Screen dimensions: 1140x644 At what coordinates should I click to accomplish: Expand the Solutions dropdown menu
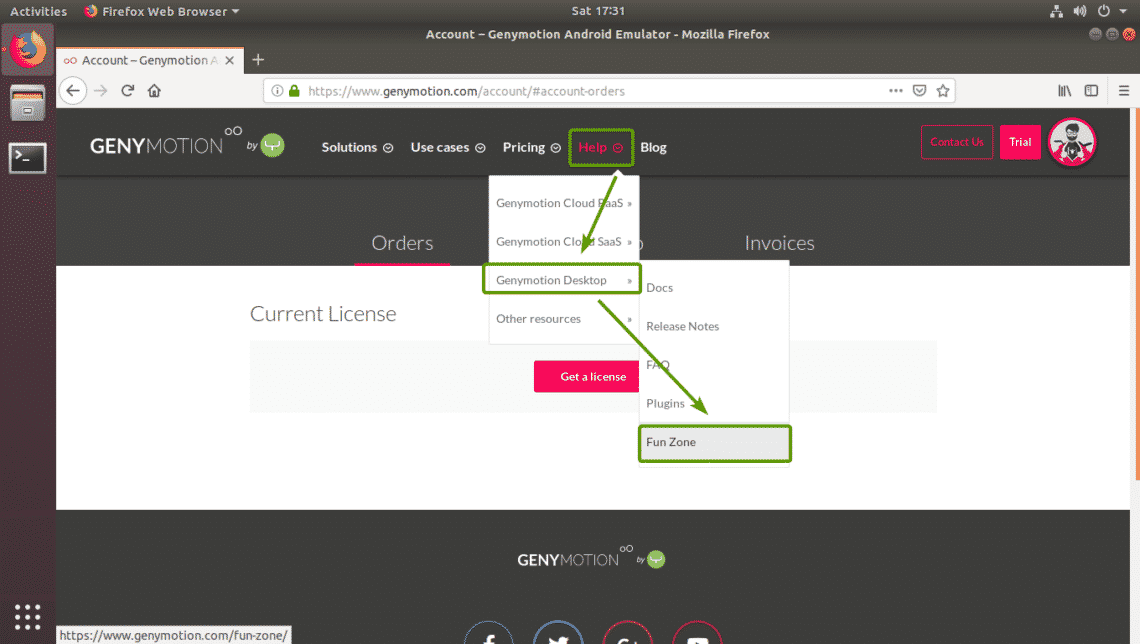tap(356, 147)
